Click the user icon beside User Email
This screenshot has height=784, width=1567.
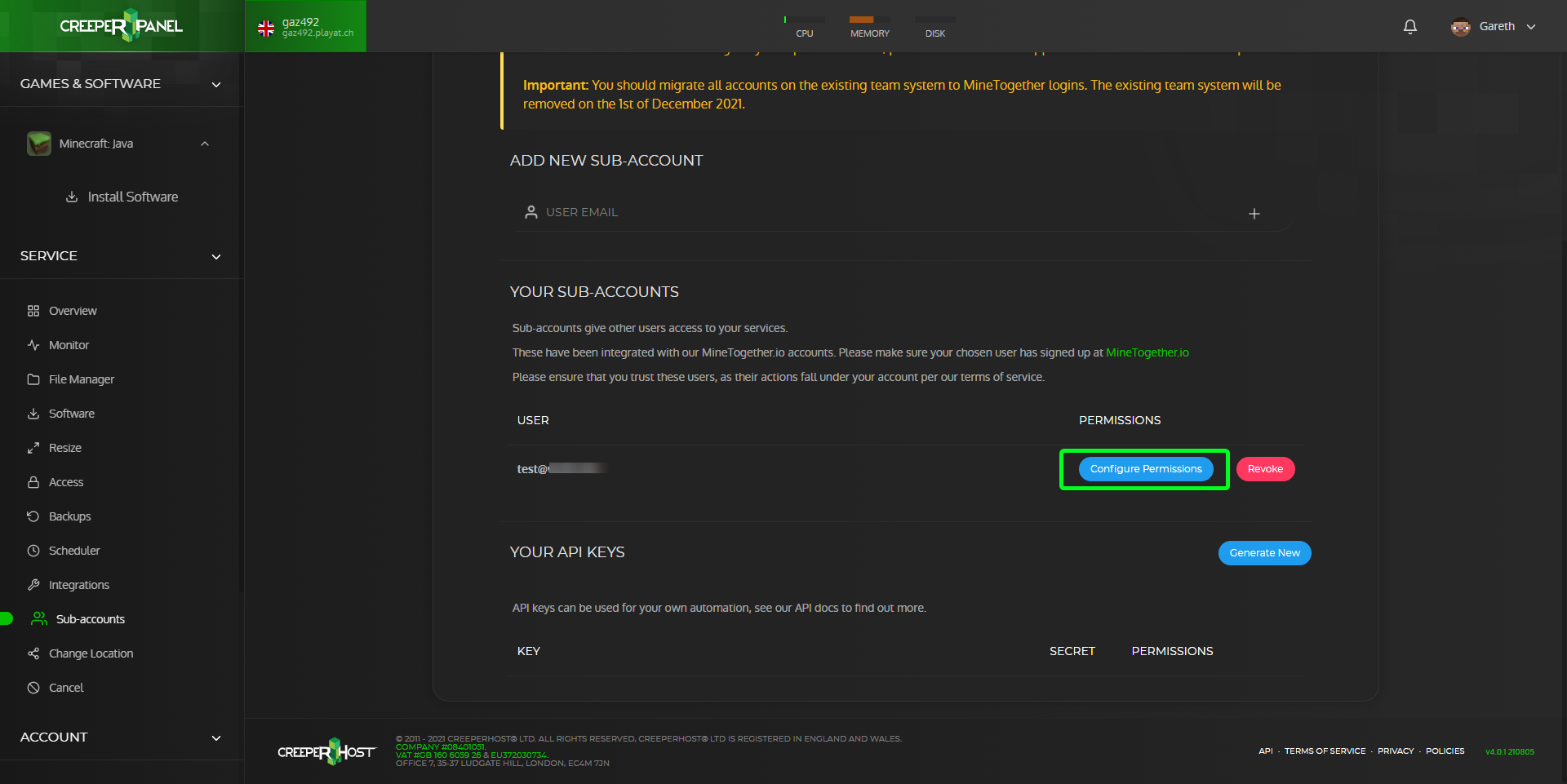tap(531, 212)
